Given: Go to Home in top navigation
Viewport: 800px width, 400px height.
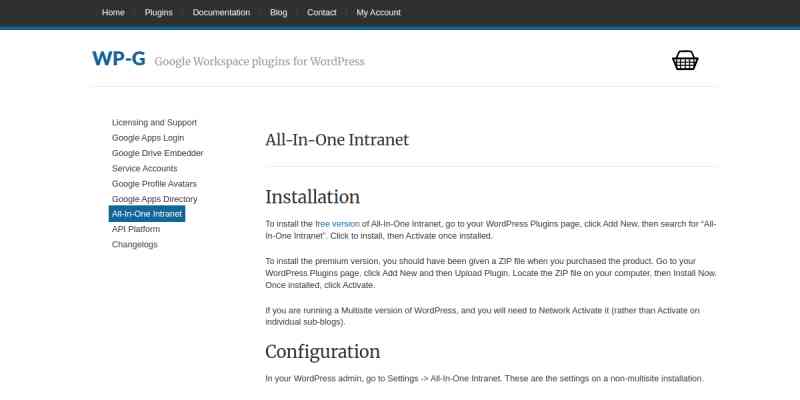Looking at the screenshot, I should click(x=113, y=12).
